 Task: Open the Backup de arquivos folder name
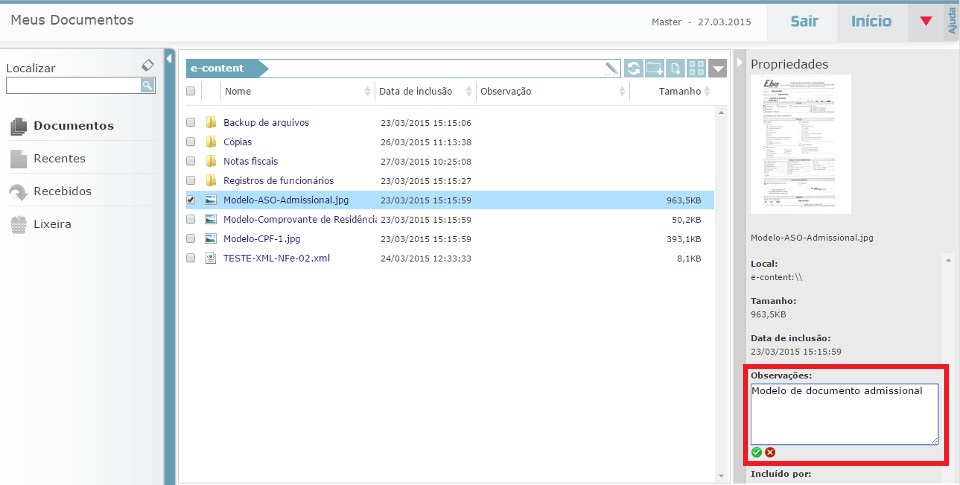pos(266,122)
